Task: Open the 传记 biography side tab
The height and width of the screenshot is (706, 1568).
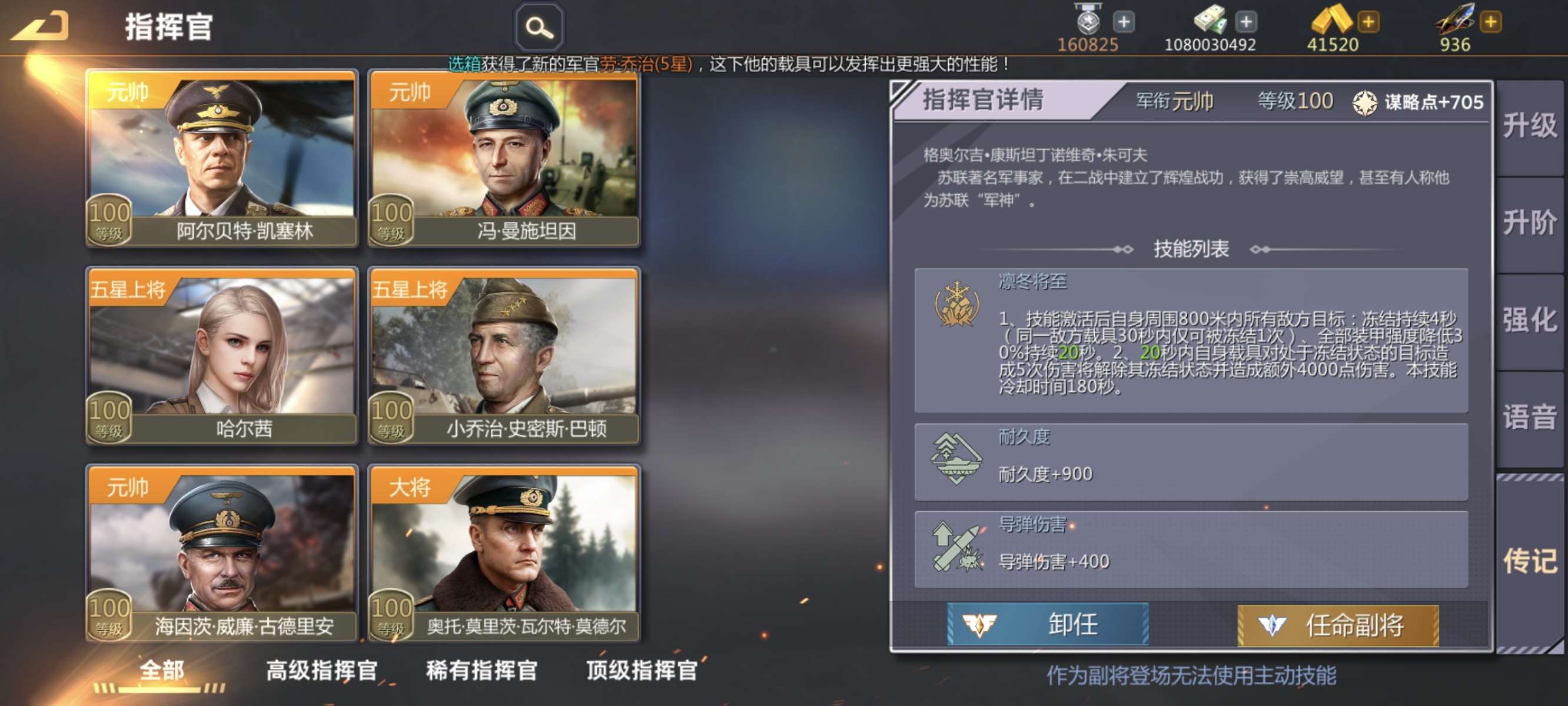Action: point(1530,561)
